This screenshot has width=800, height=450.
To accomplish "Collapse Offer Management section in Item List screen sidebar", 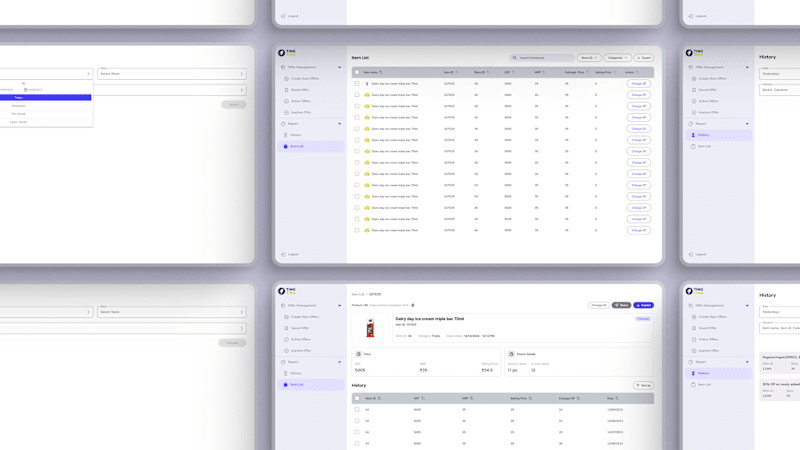I will (x=339, y=67).
